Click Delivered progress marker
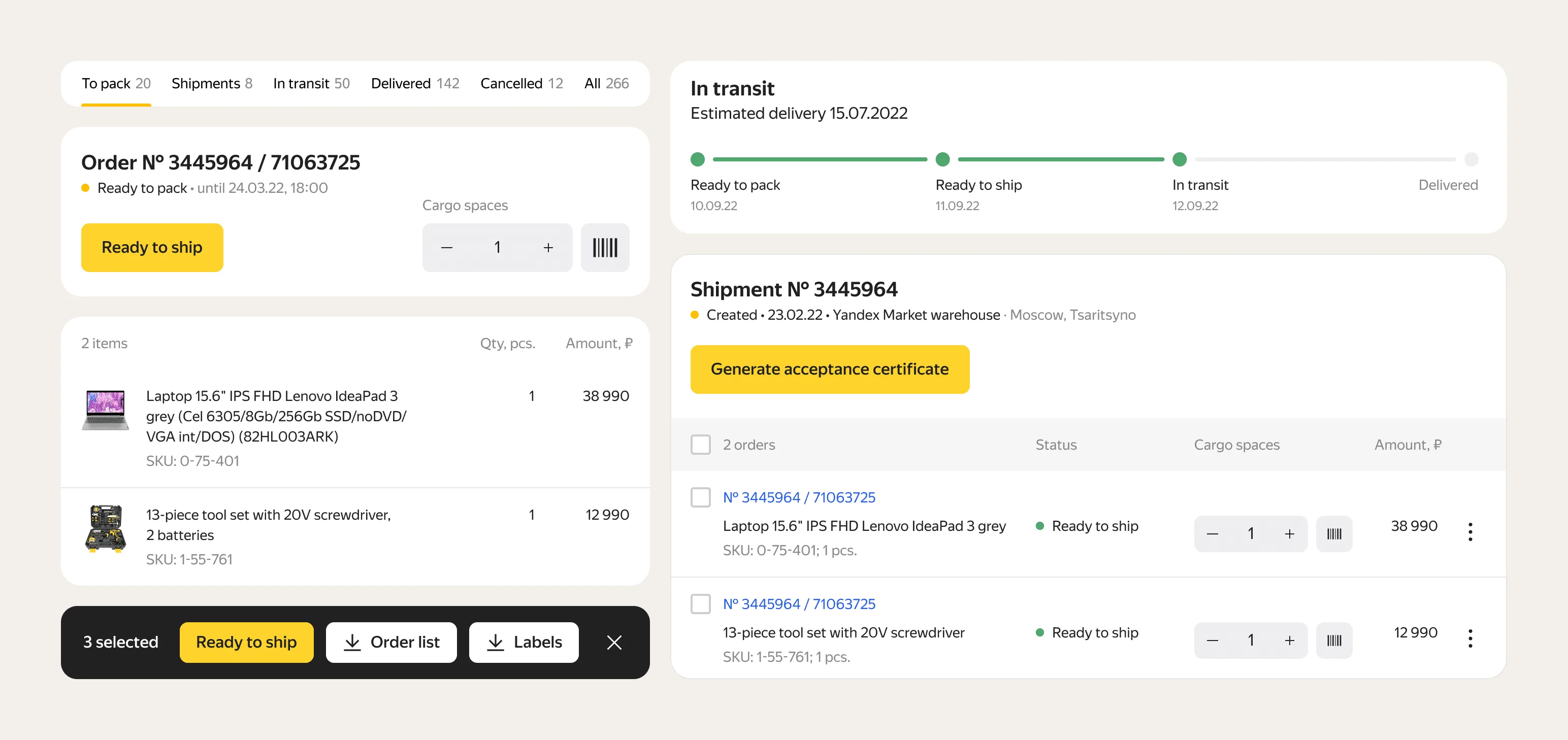The image size is (1568, 740). 1471,159
